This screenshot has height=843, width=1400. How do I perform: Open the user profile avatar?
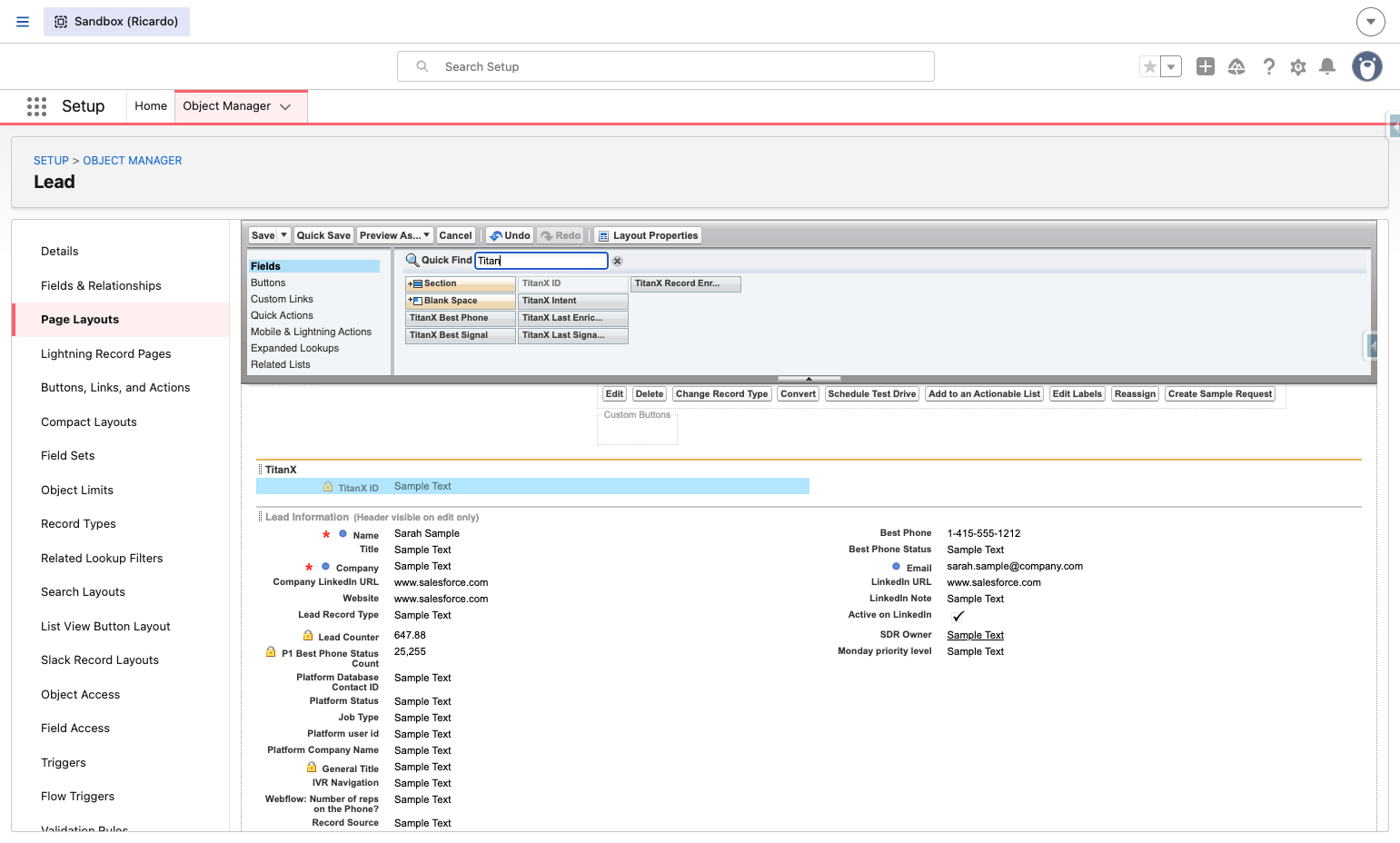coord(1367,66)
